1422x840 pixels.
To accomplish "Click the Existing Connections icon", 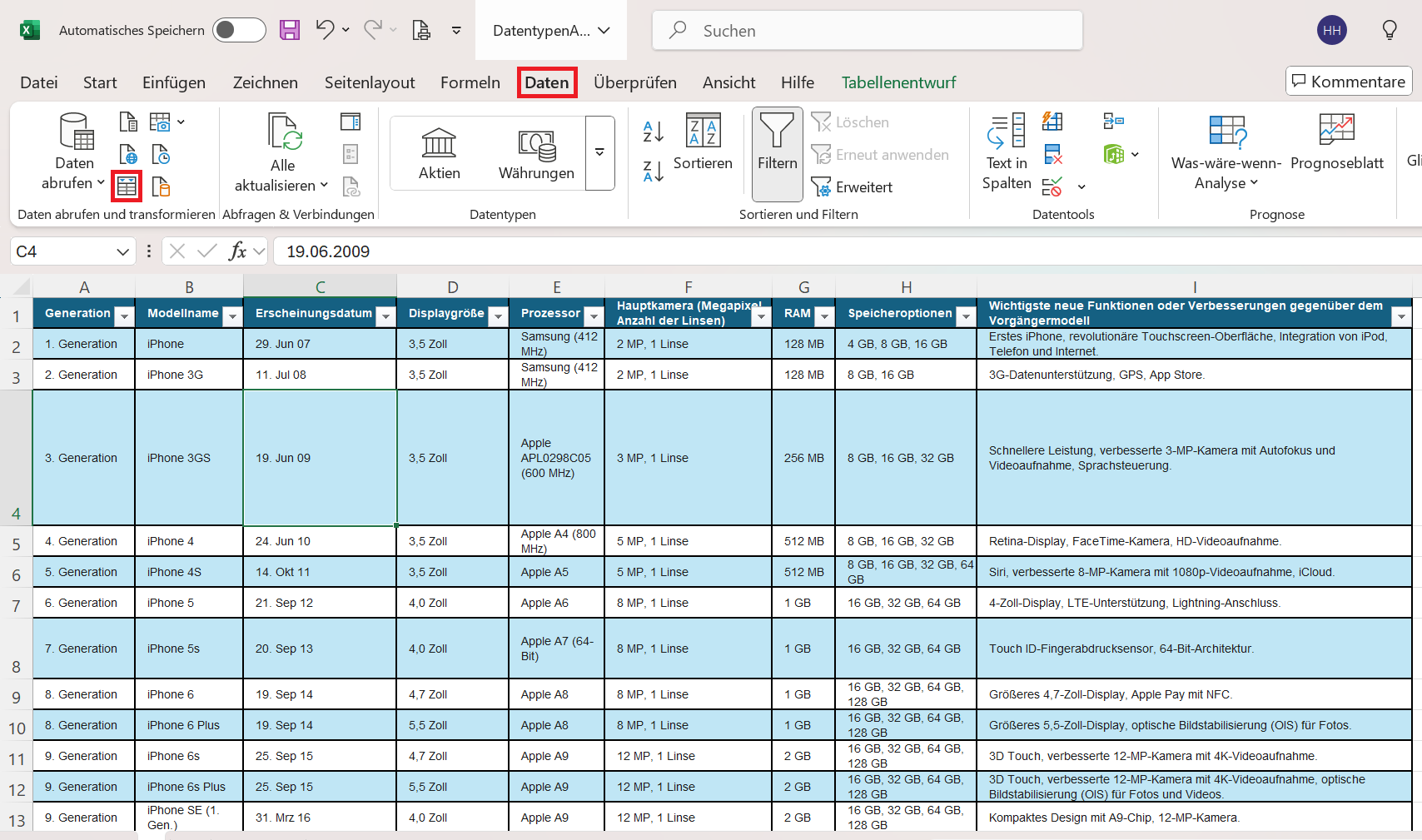I will click(161, 186).
